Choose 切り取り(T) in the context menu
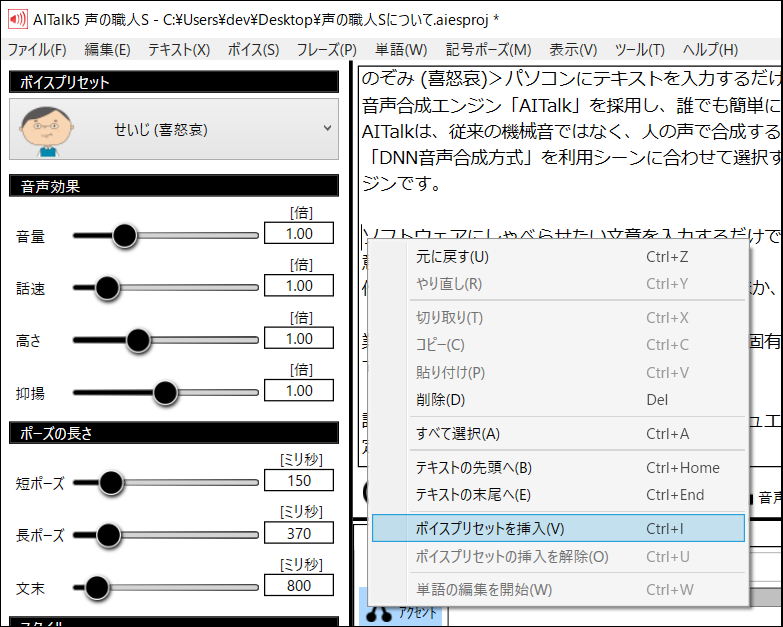This screenshot has width=783, height=627. (x=558, y=317)
